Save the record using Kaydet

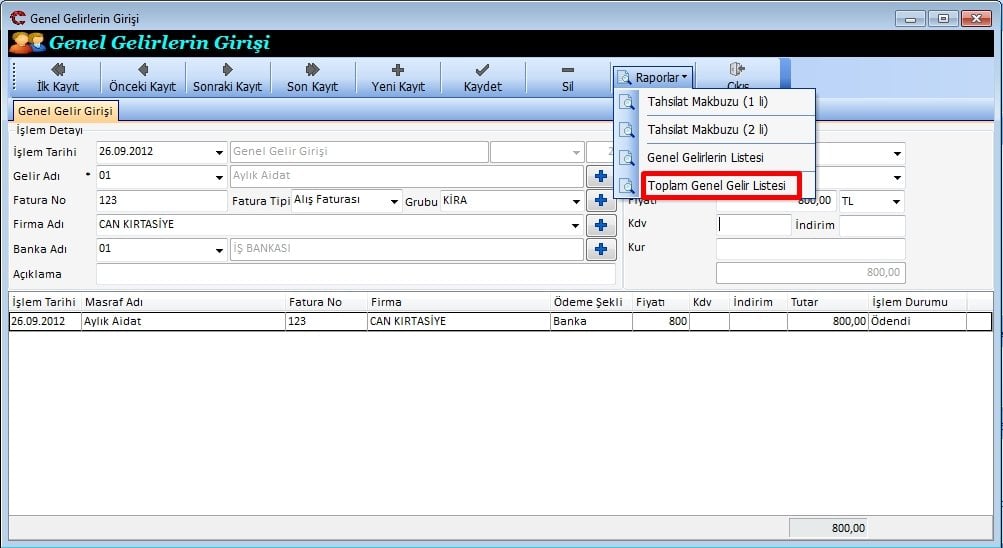coord(482,77)
